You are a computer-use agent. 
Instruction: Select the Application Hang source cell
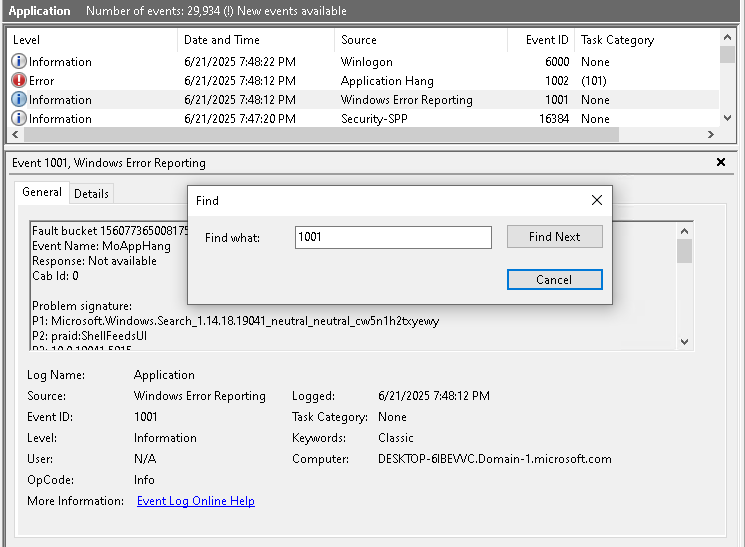tap(387, 81)
